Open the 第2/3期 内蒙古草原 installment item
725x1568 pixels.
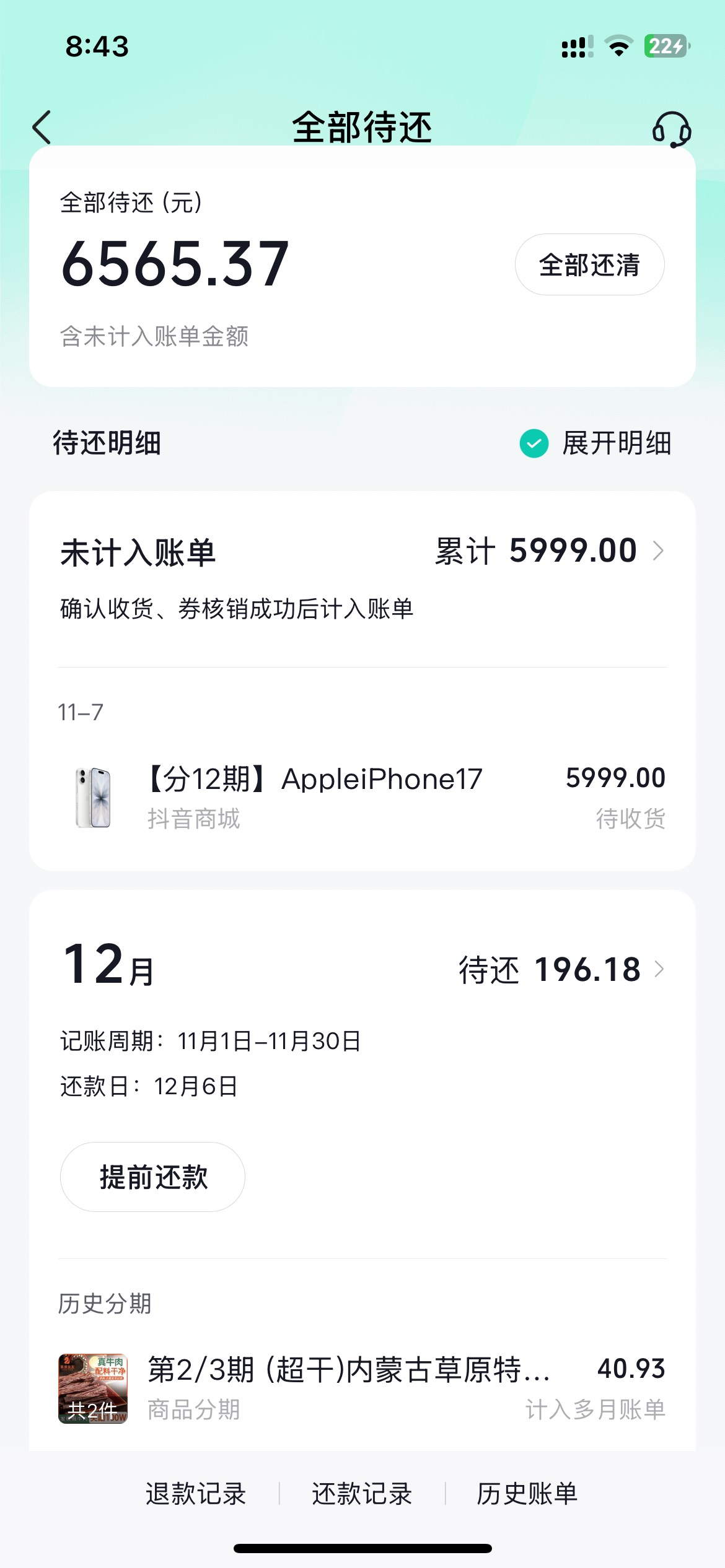(x=348, y=1370)
